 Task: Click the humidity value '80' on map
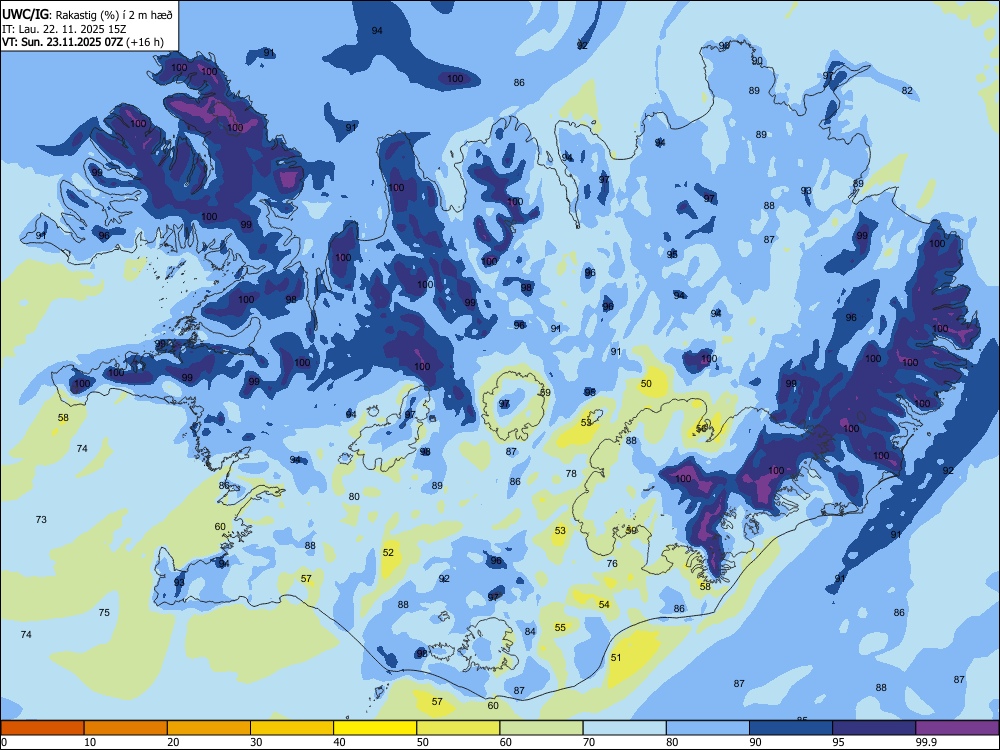[354, 496]
